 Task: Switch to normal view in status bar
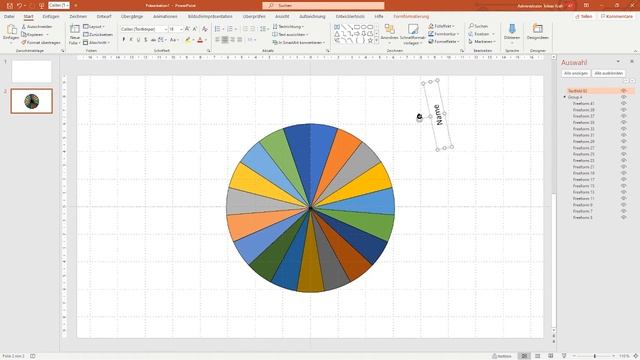524,356
